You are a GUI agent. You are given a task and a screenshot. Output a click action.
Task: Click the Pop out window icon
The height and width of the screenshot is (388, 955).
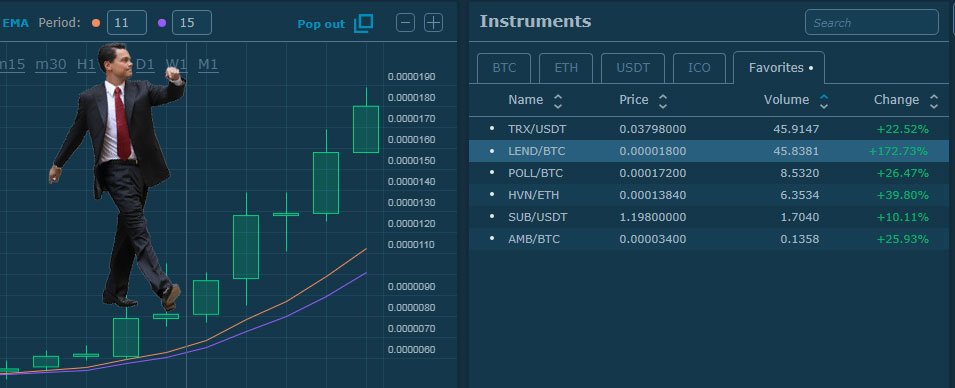pyautogui.click(x=363, y=23)
